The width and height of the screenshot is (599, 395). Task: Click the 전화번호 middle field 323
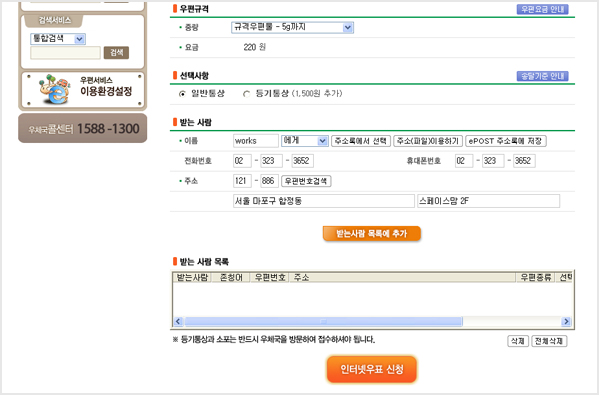point(271,161)
